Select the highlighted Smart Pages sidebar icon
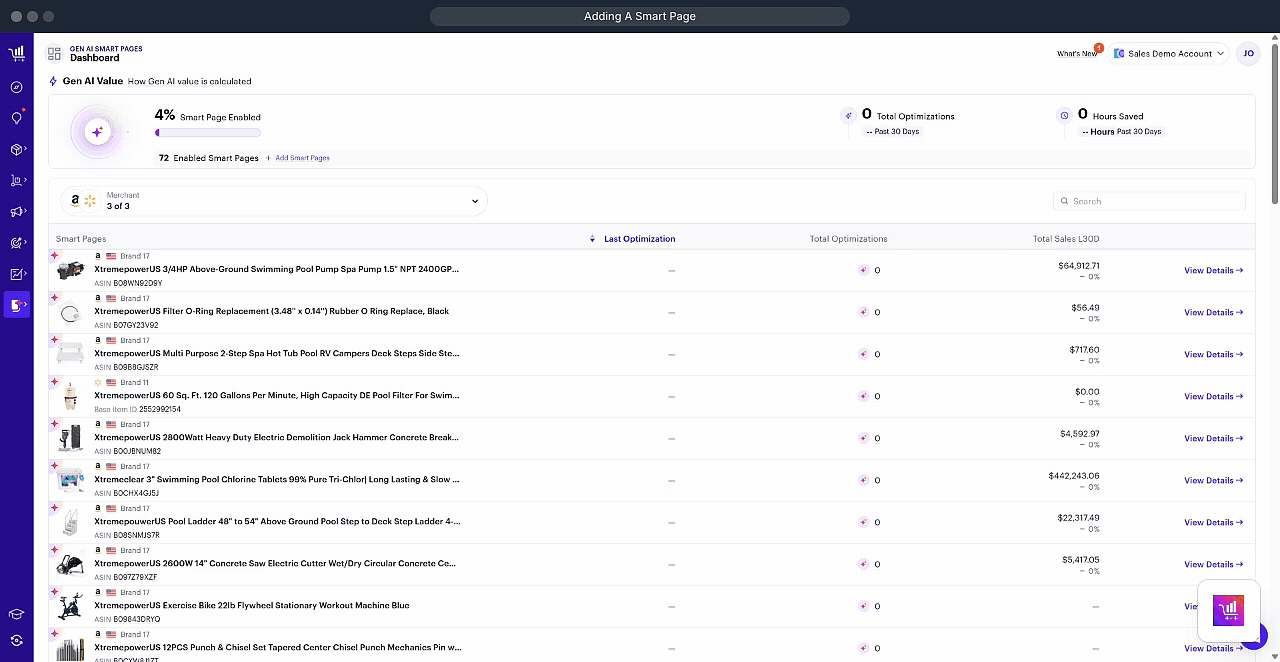The width and height of the screenshot is (1280, 662). pyautogui.click(x=17, y=305)
